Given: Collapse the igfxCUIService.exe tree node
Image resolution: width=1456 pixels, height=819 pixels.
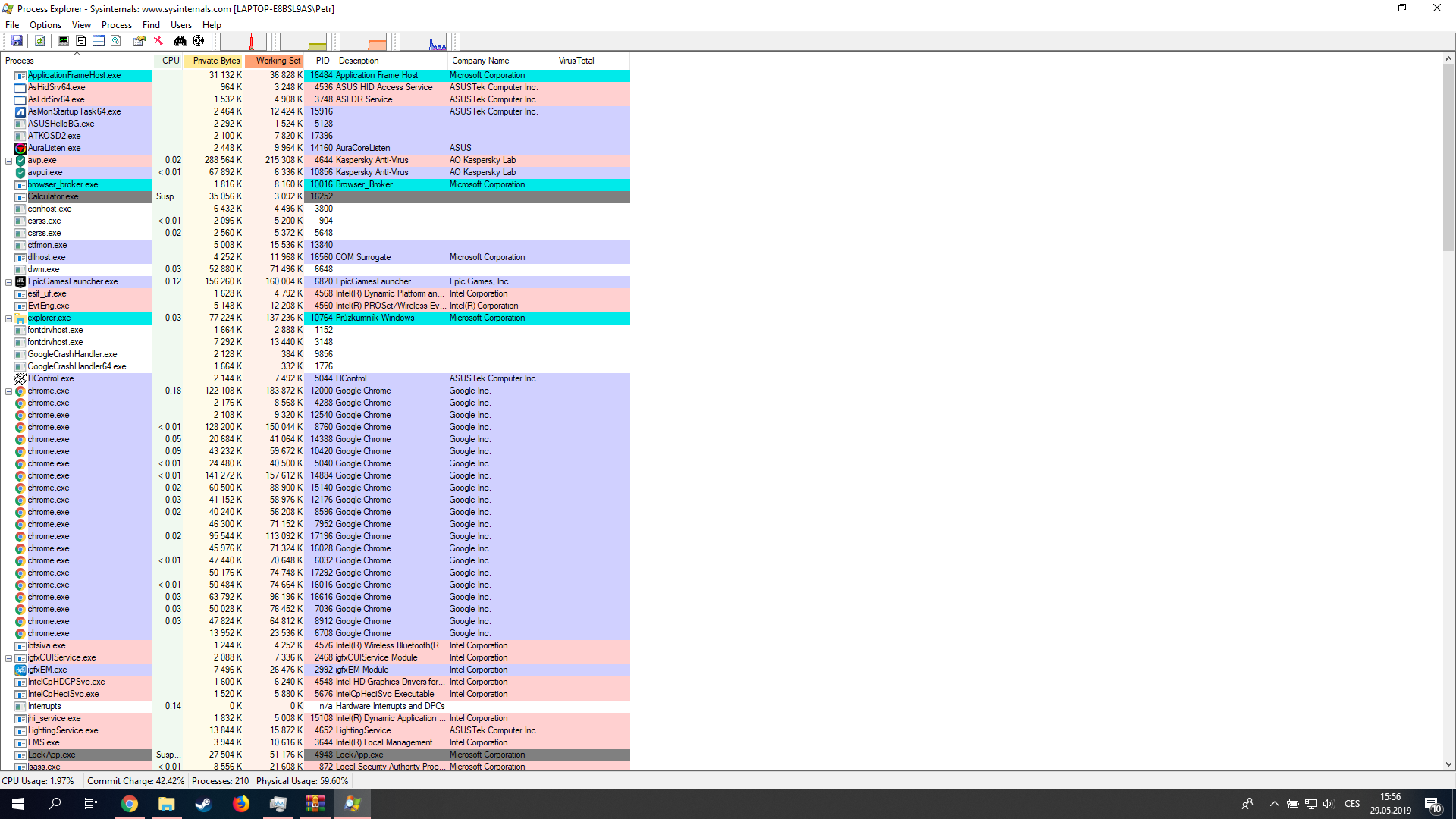Looking at the screenshot, I should 9,658.
